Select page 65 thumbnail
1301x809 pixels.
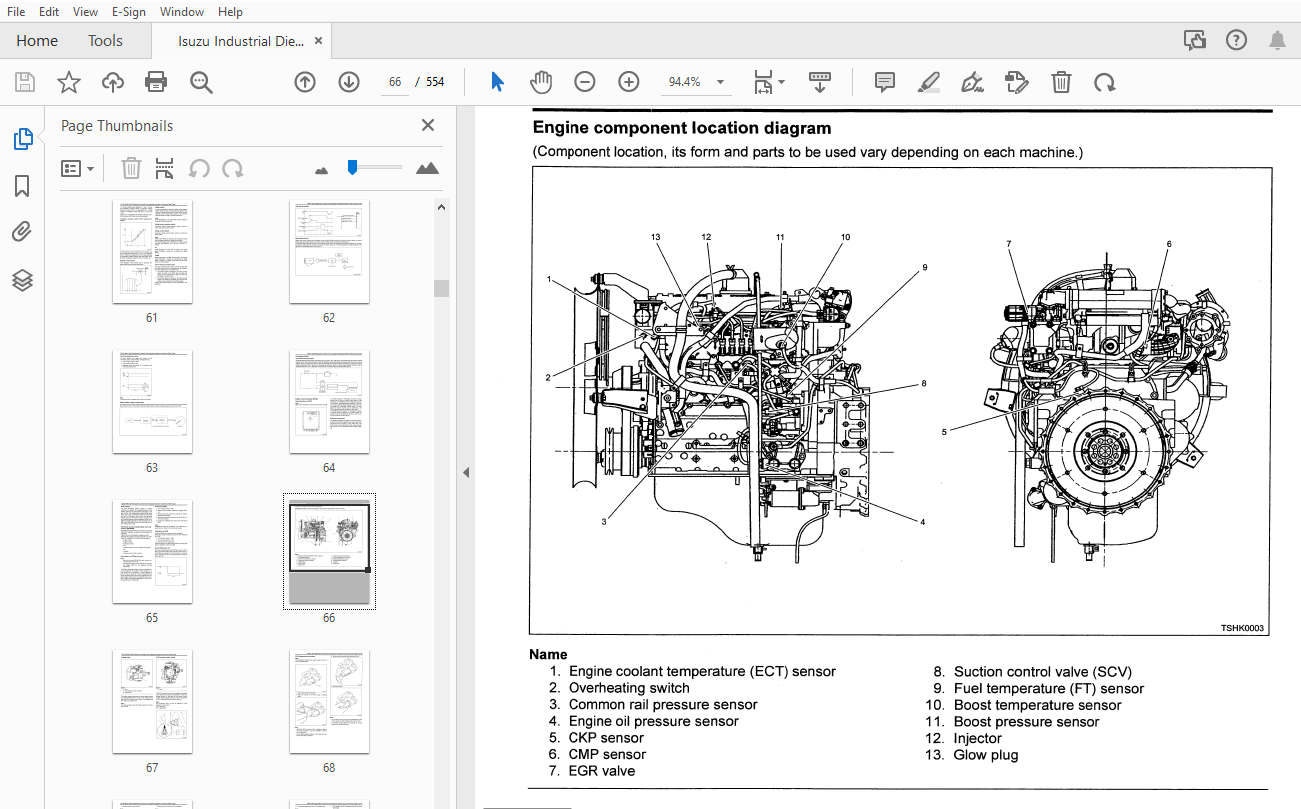pos(152,552)
